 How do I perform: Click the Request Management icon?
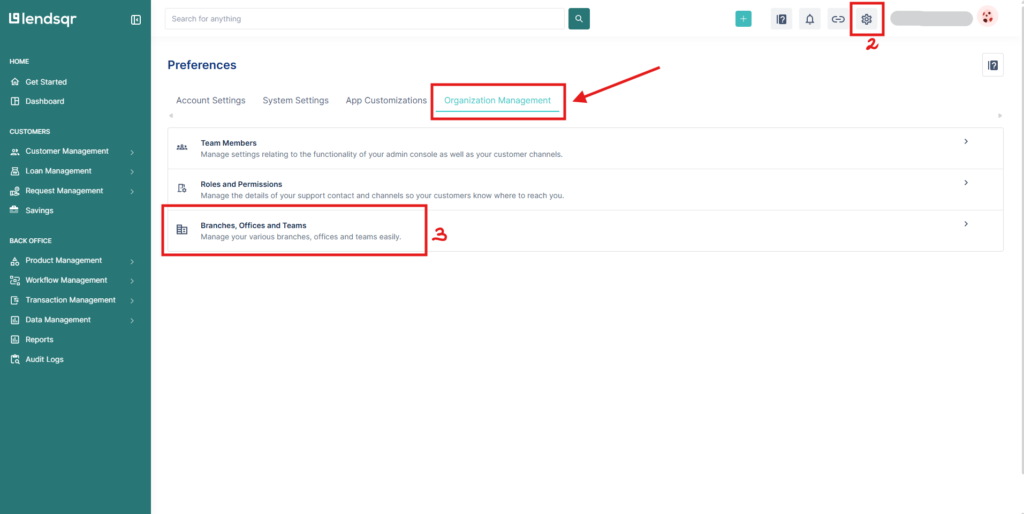pyautogui.click(x=14, y=191)
